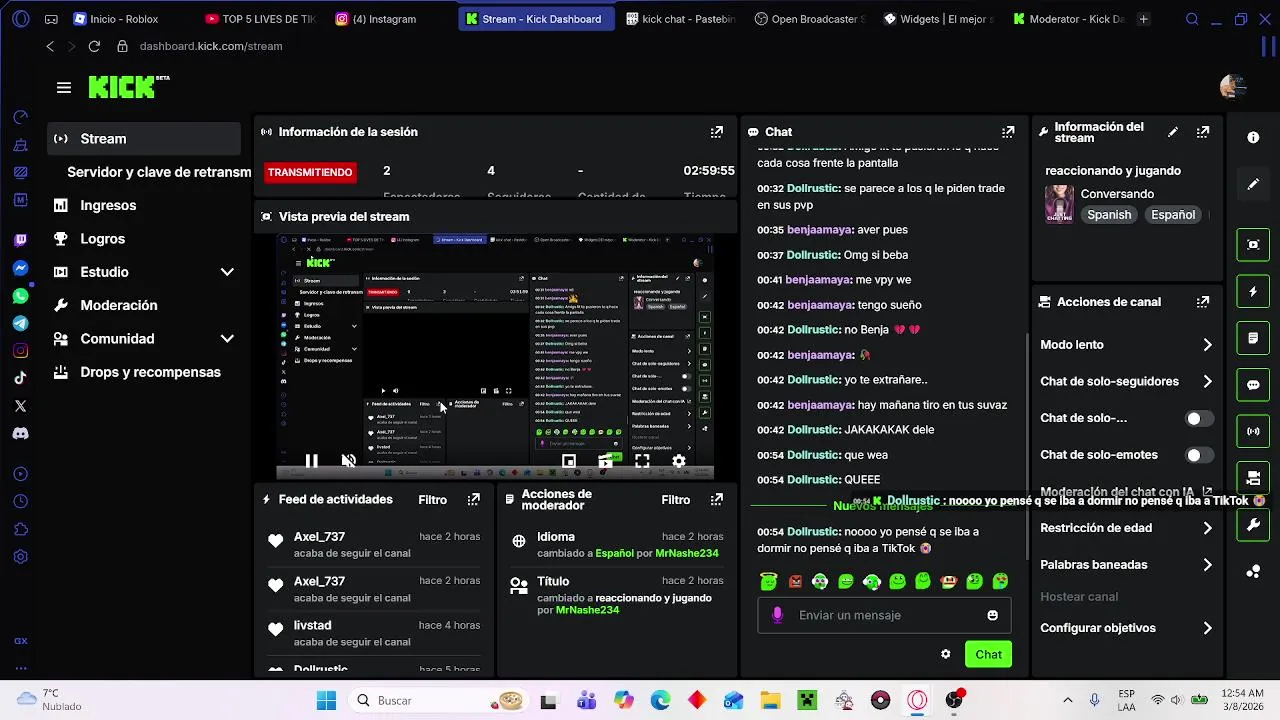Pop out the Acciones de moderador panel
This screenshot has height=720, width=1280.
(x=717, y=499)
